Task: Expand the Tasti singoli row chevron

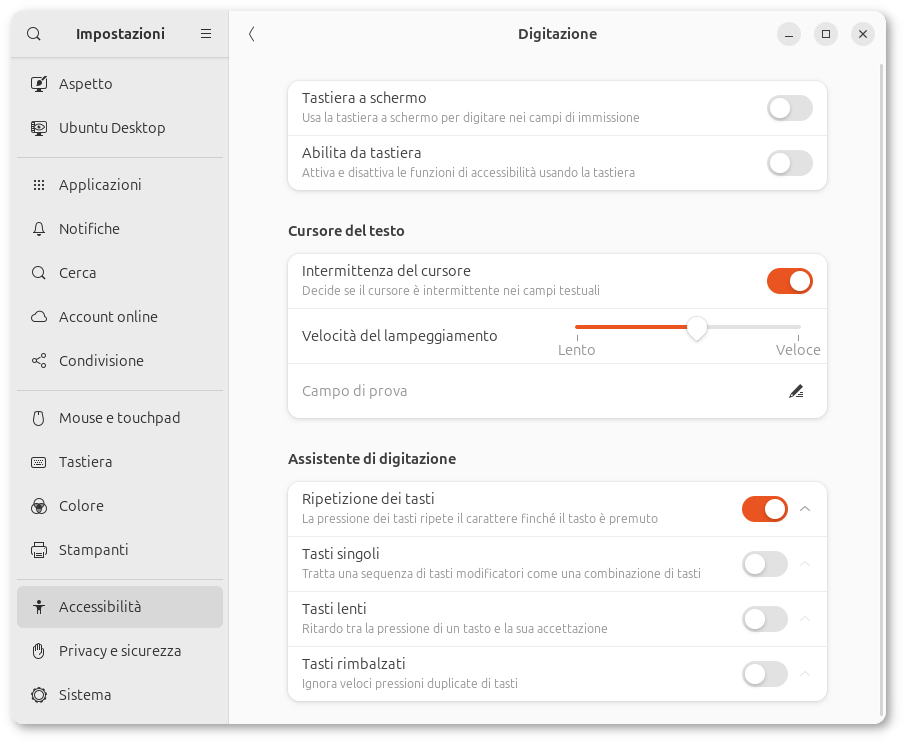Action: [x=806, y=564]
